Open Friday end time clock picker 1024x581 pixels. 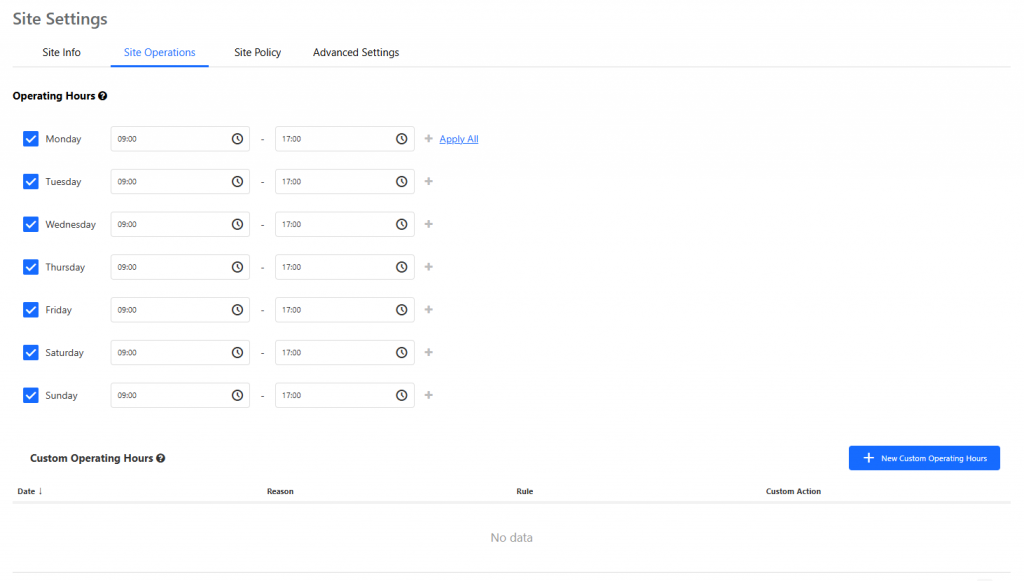coord(402,310)
